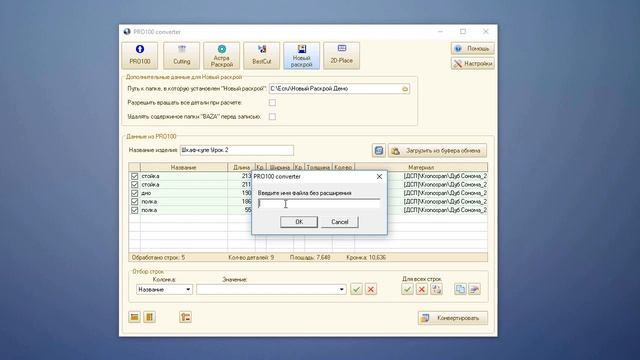
Task: Click the tree-structure icon at bottom left
Action: click(x=185, y=317)
